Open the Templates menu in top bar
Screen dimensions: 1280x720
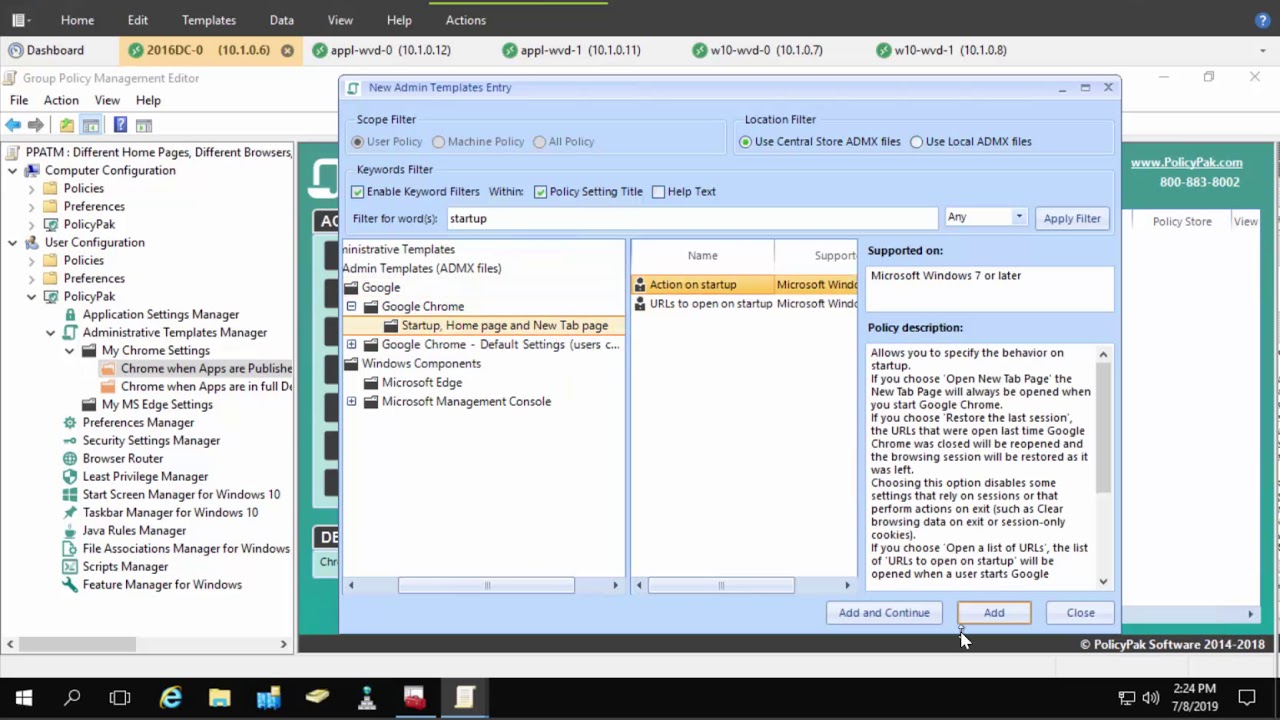click(x=209, y=20)
